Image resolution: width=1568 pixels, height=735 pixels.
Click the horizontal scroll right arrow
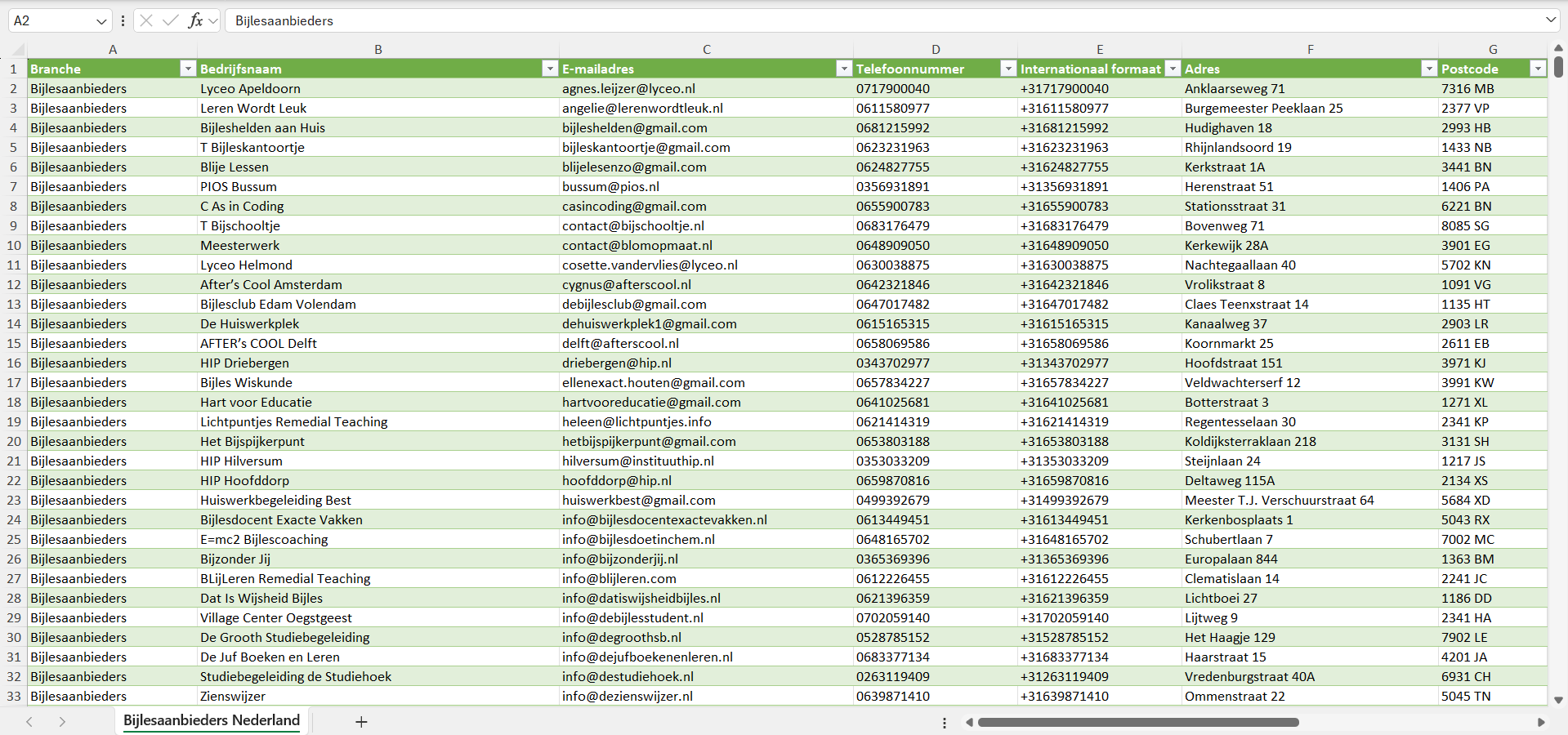point(1541,722)
